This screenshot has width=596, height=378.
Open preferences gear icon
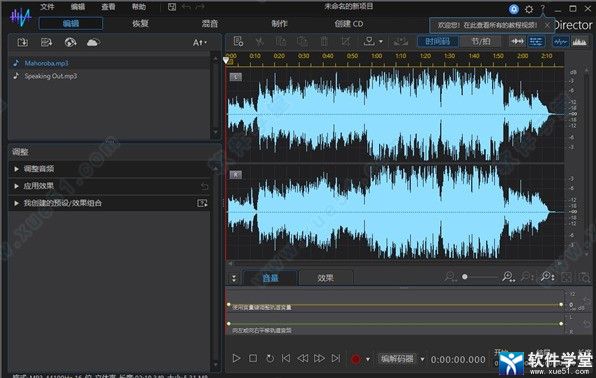pyautogui.click(x=529, y=9)
